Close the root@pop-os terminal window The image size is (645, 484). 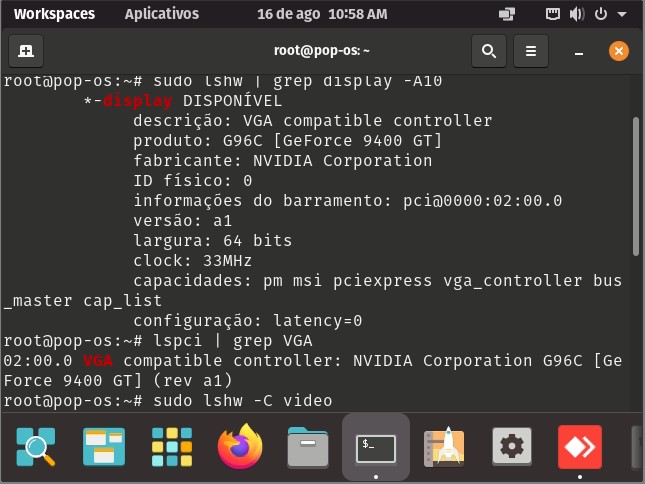(619, 51)
